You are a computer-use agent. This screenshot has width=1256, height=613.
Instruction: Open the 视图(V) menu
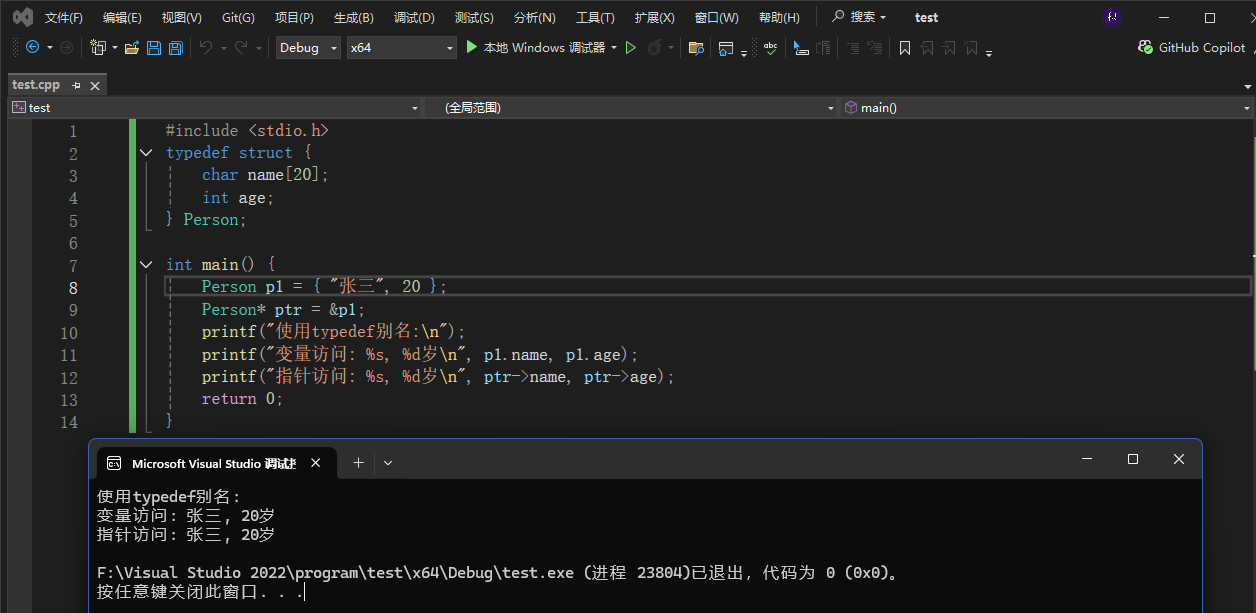click(181, 17)
